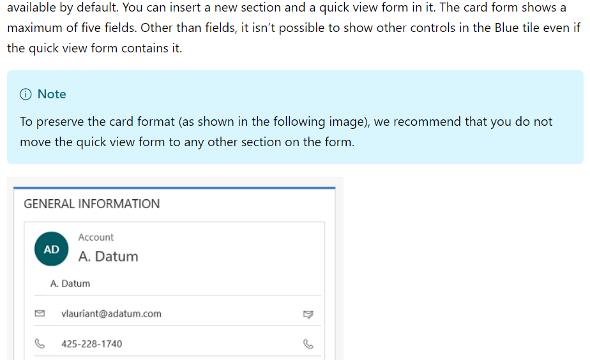The width and height of the screenshot is (590, 360).
Task: Click the GENERAL INFORMATION section header
Action: (x=92, y=204)
